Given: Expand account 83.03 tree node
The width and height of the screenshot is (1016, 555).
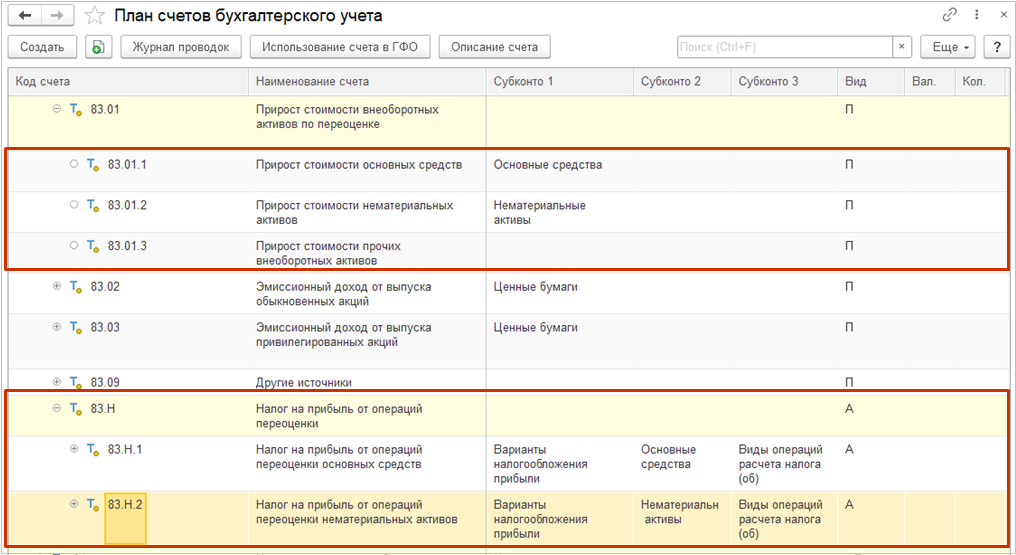Looking at the screenshot, I should [x=56, y=327].
